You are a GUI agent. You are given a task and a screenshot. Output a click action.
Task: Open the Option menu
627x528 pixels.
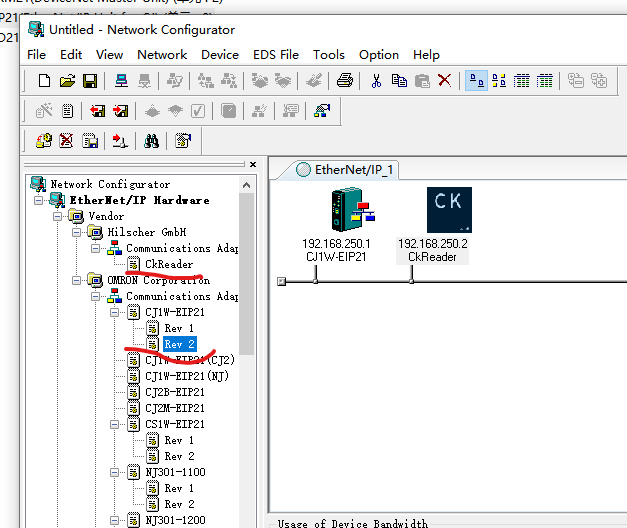tap(379, 54)
